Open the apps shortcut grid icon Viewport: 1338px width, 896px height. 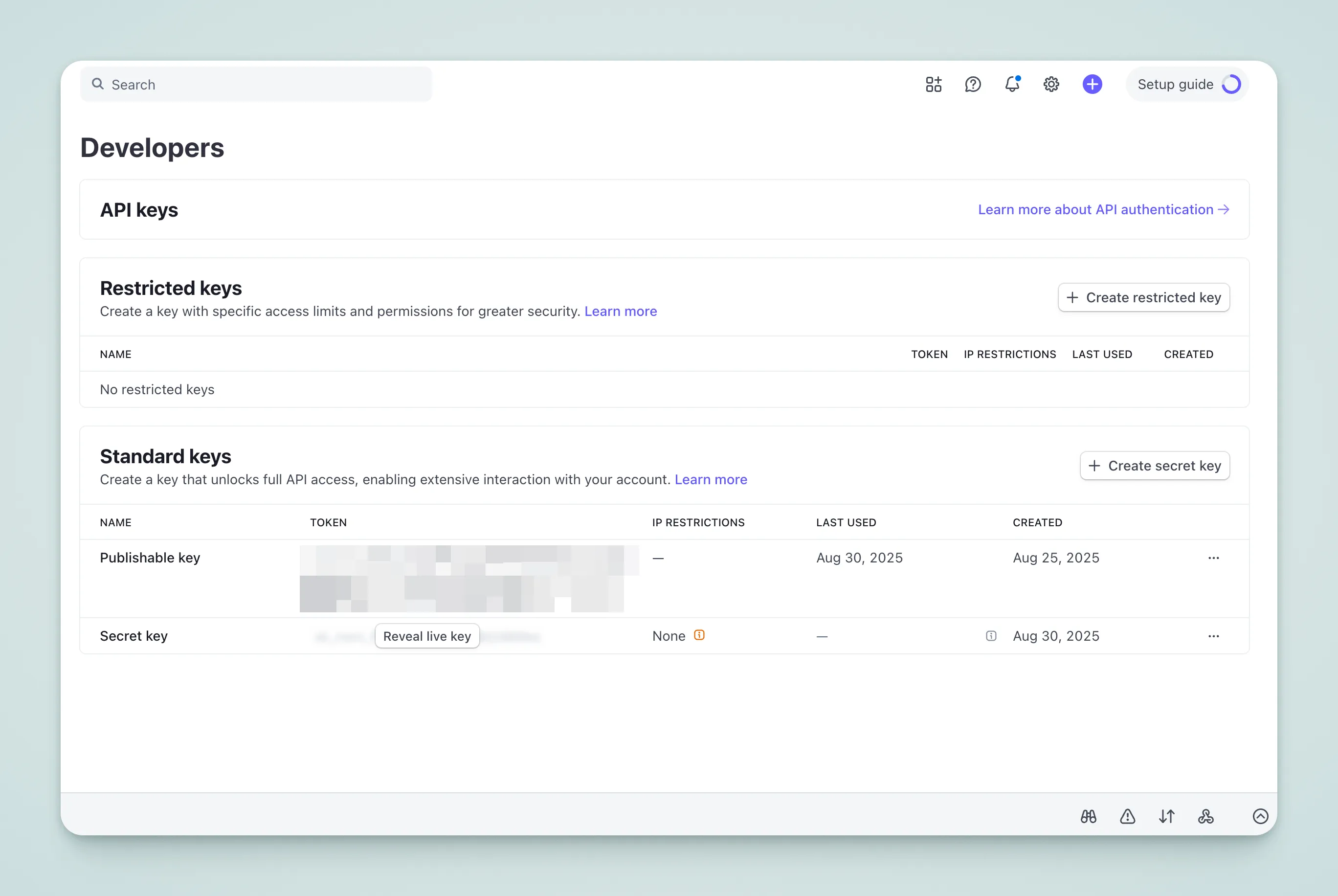pos(934,84)
